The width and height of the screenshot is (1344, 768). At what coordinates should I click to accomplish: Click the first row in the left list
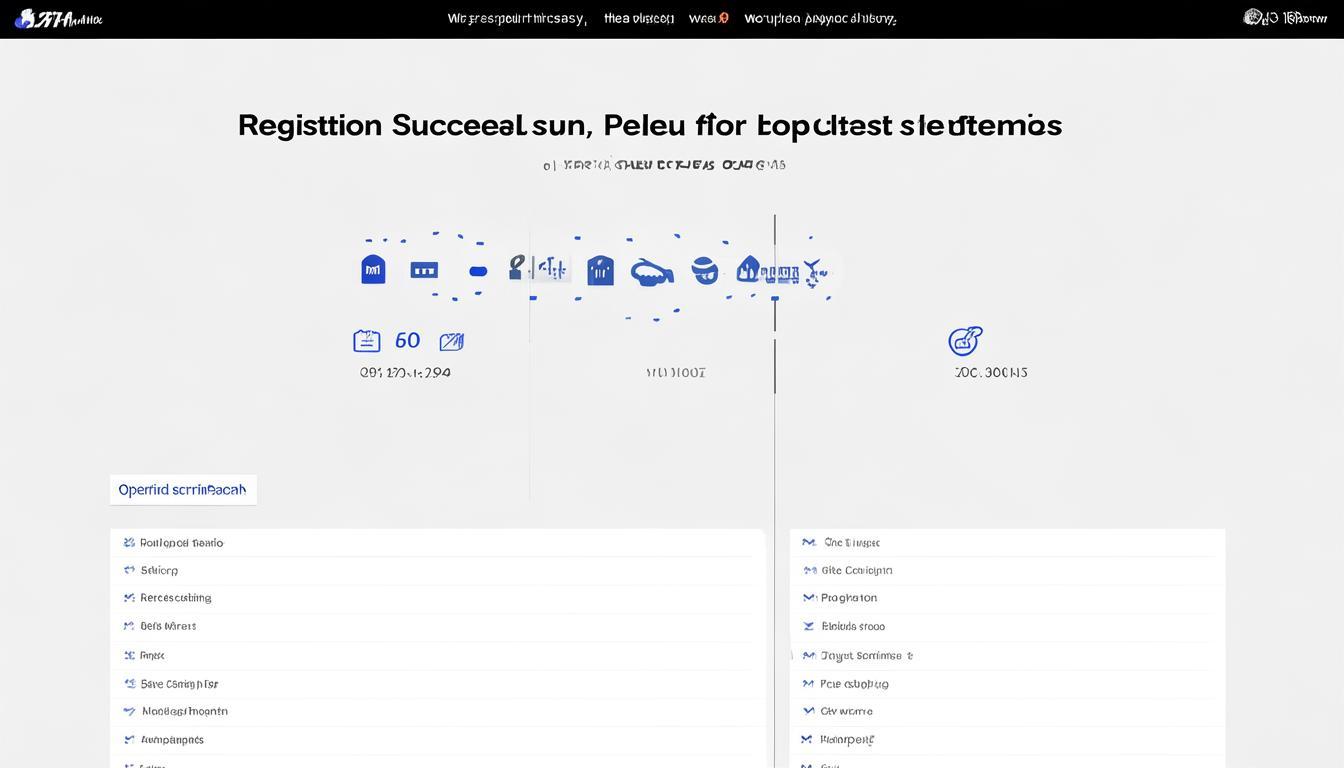pos(181,543)
